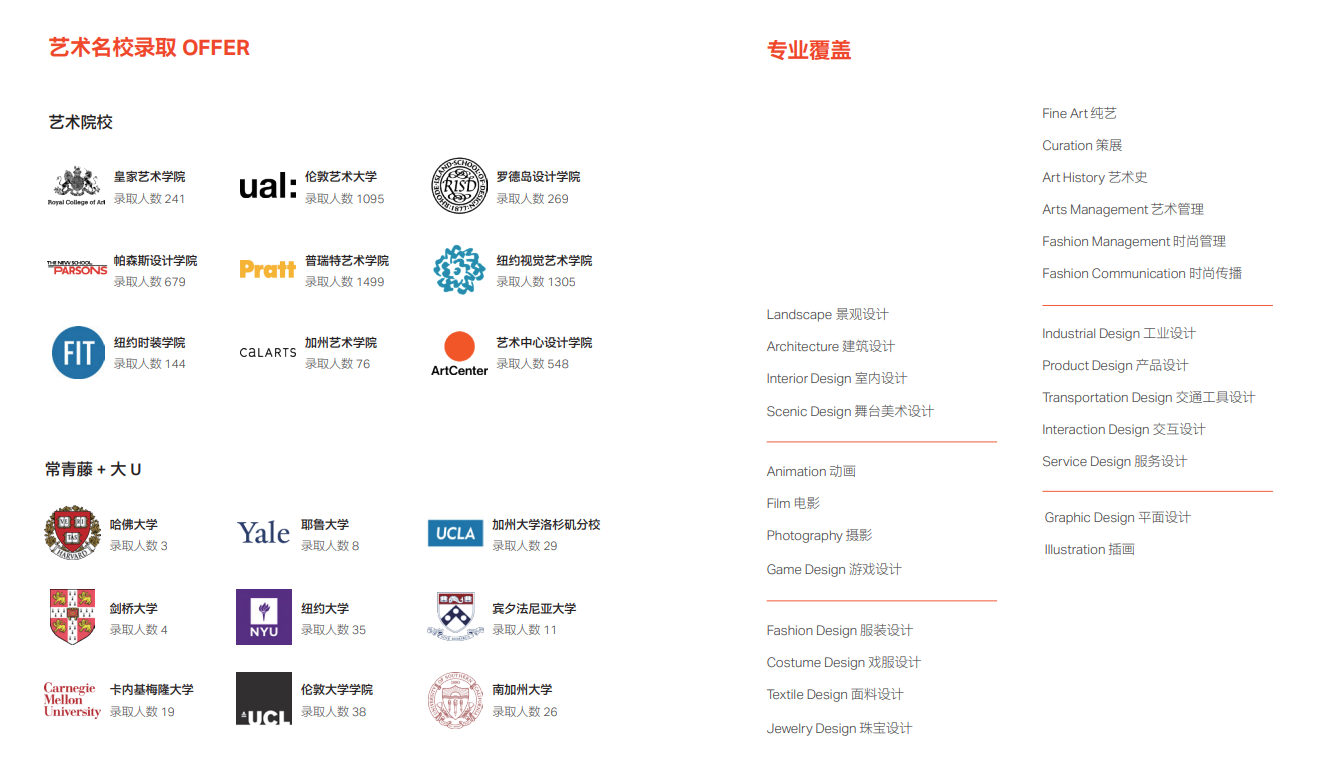Click the Royal College of Art crest logo
This screenshot has width=1339, height=763.
(x=77, y=186)
